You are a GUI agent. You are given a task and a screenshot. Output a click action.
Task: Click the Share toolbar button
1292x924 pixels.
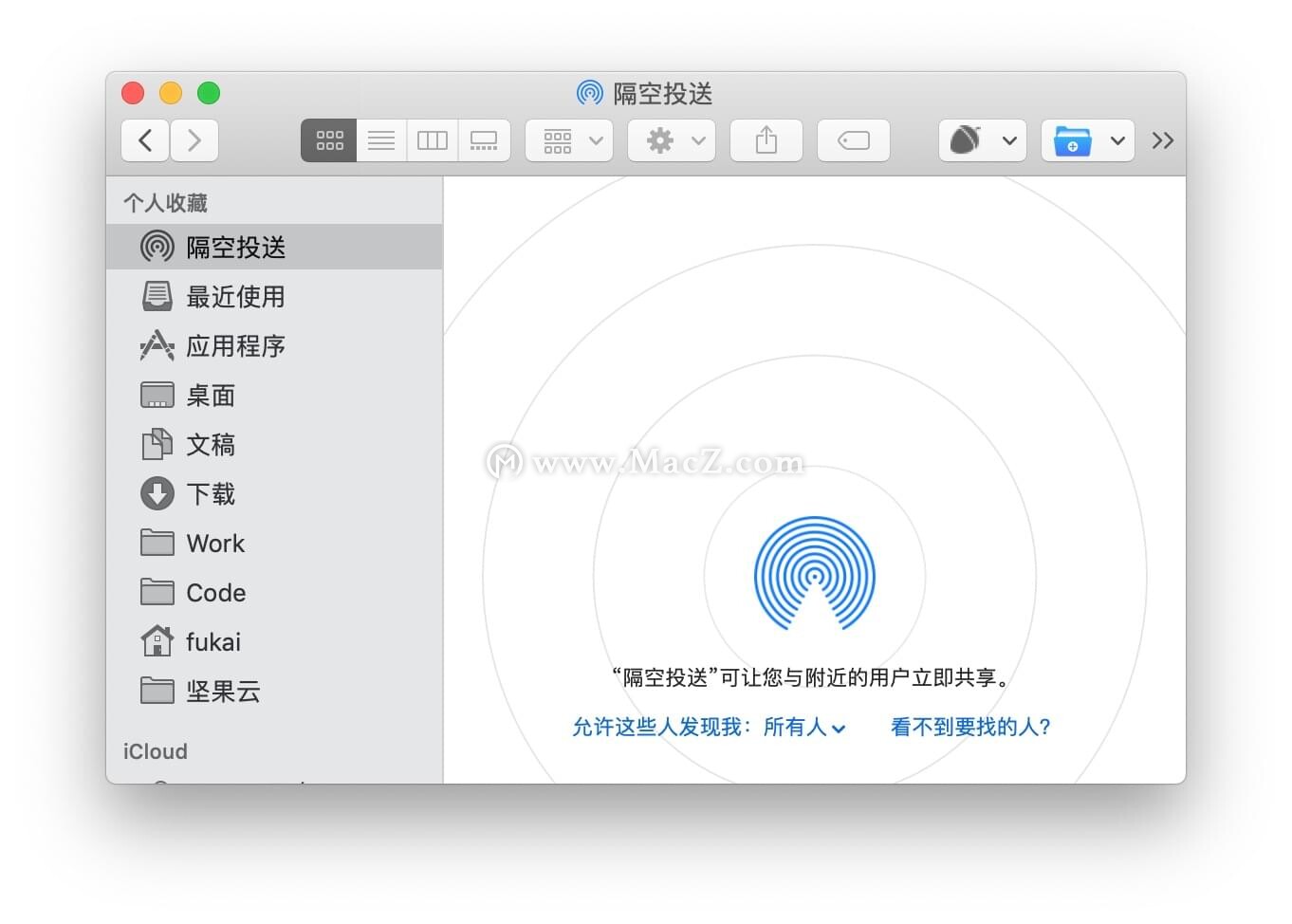click(766, 140)
